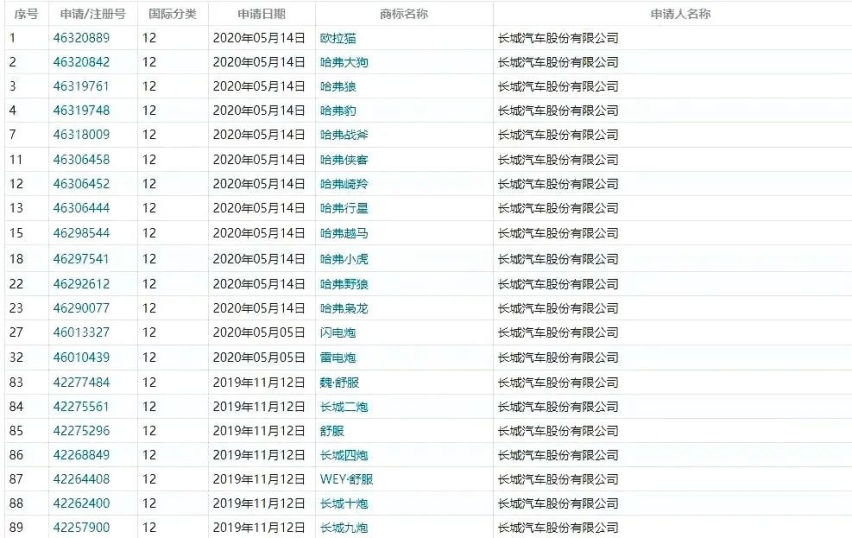Open registration number 42264408 link

pos(81,479)
